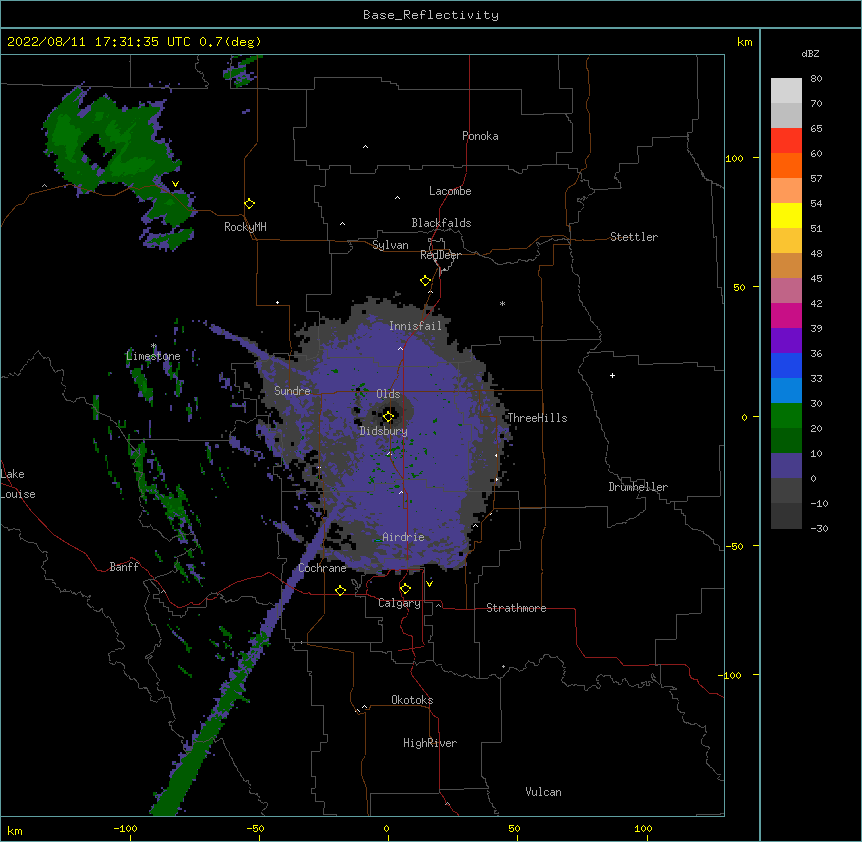The height and width of the screenshot is (842, 862).
Task: Click the Stettler label
Action: pyautogui.click(x=634, y=237)
